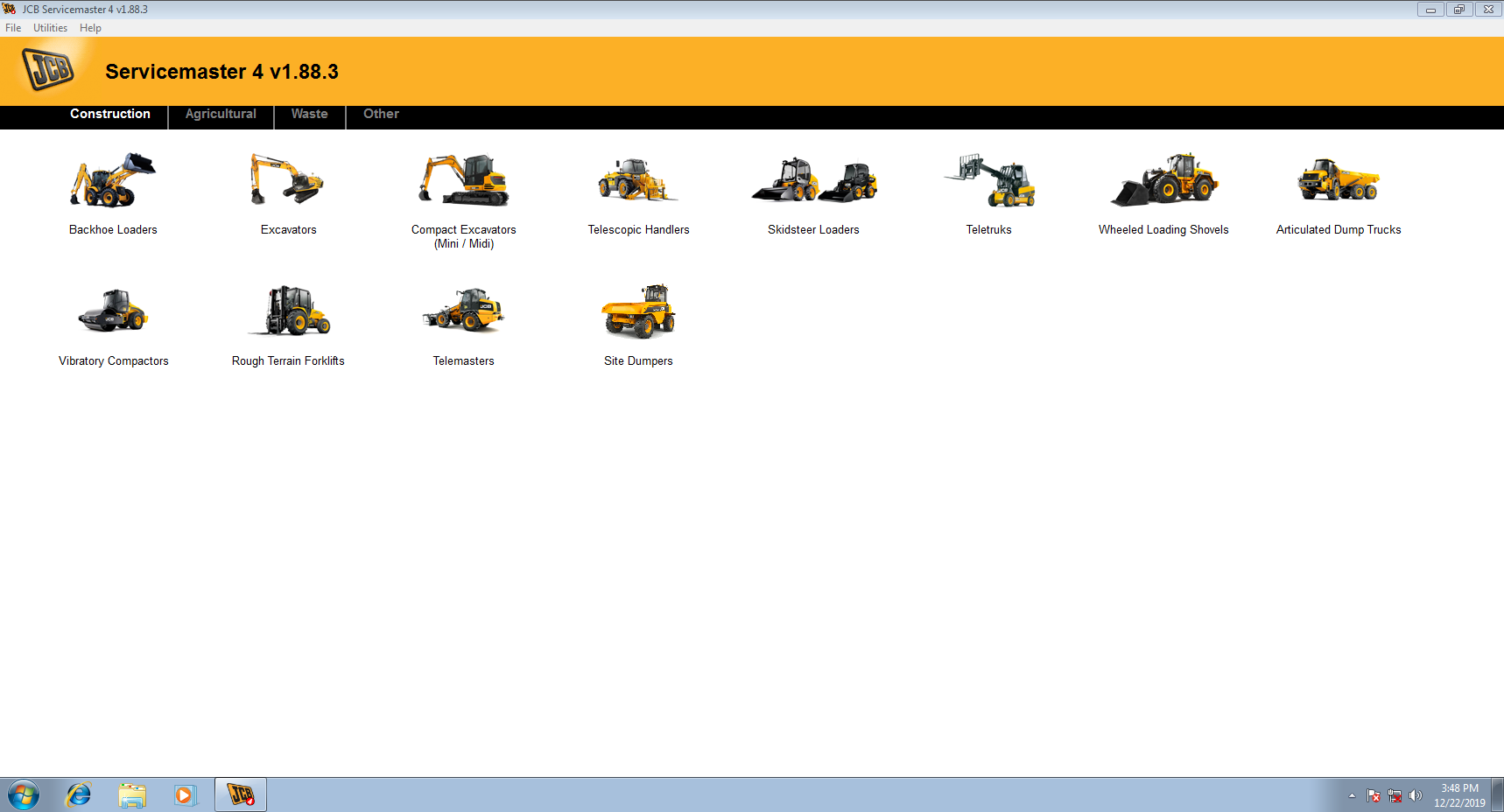
Task: Click the Skidsteer Loaders text label
Action: click(x=813, y=230)
